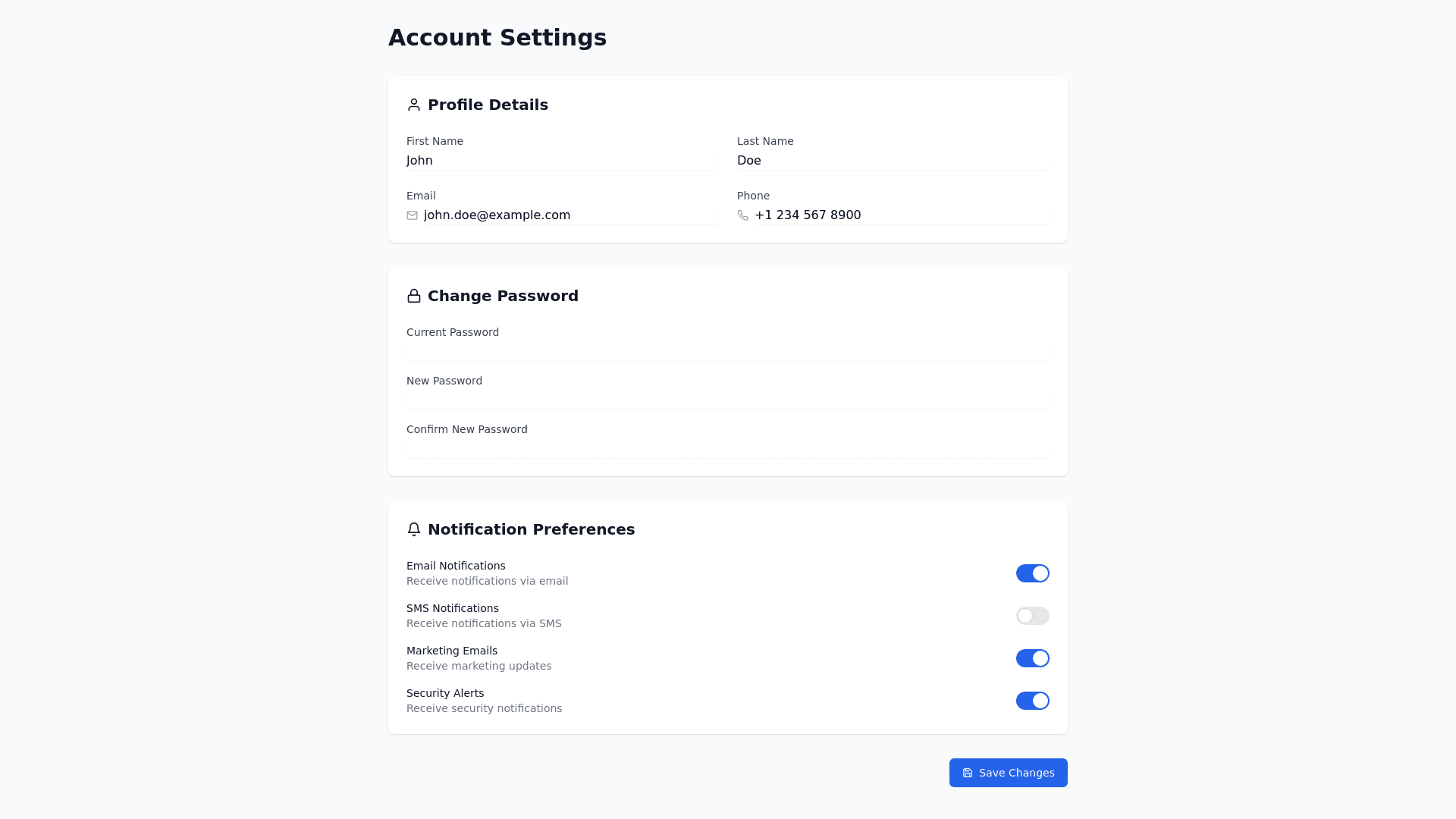Screen dimensions: 1456x819
Task: Click the phone icon in Phone field
Action: 742,215
